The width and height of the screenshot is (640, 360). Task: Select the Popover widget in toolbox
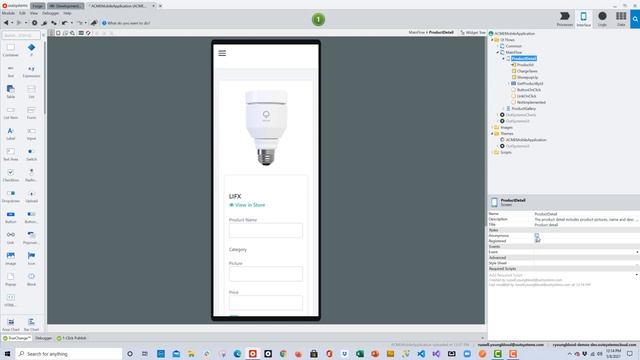[31, 238]
